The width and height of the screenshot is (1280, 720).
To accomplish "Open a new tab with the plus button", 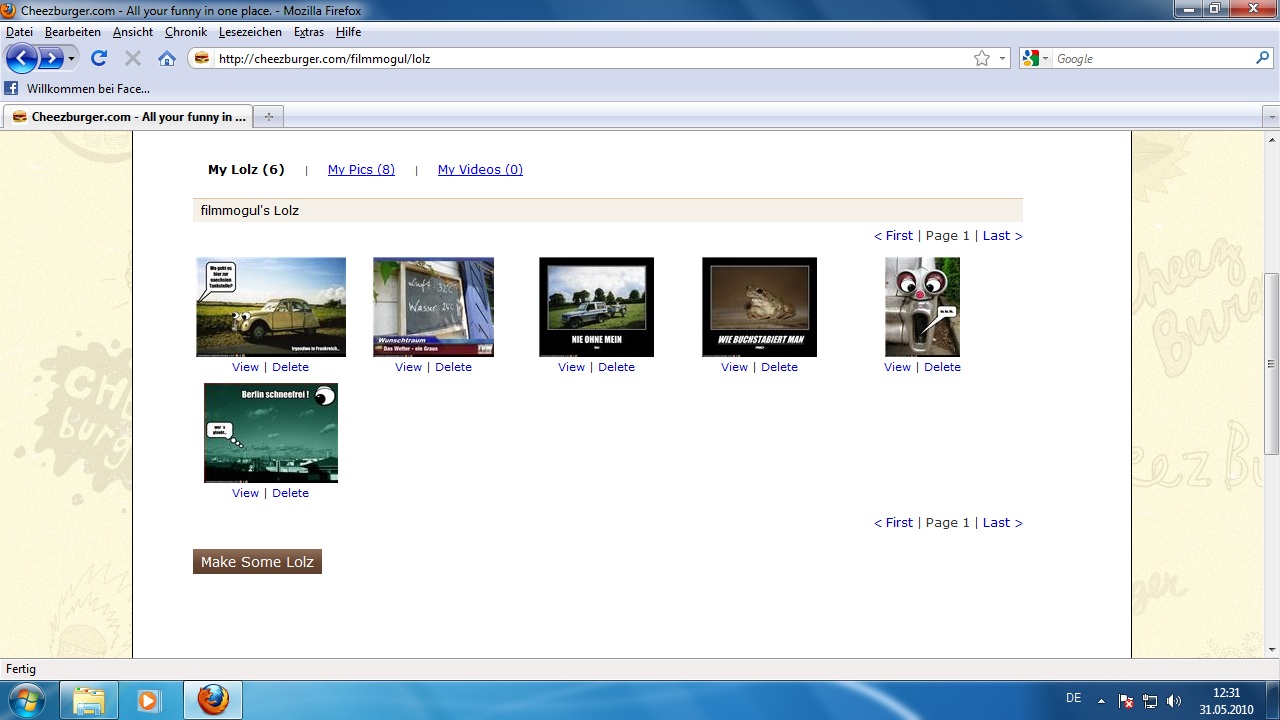I will tap(268, 117).
